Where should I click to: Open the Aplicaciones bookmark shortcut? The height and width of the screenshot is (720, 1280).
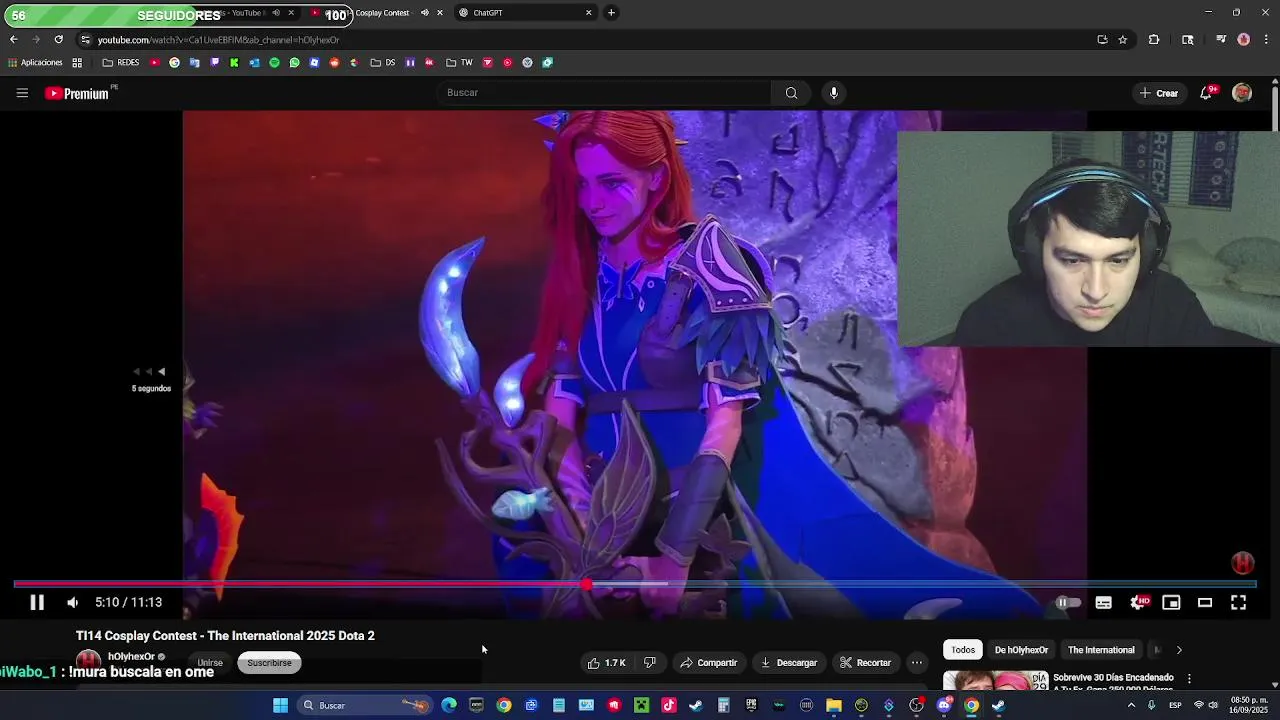click(34, 63)
